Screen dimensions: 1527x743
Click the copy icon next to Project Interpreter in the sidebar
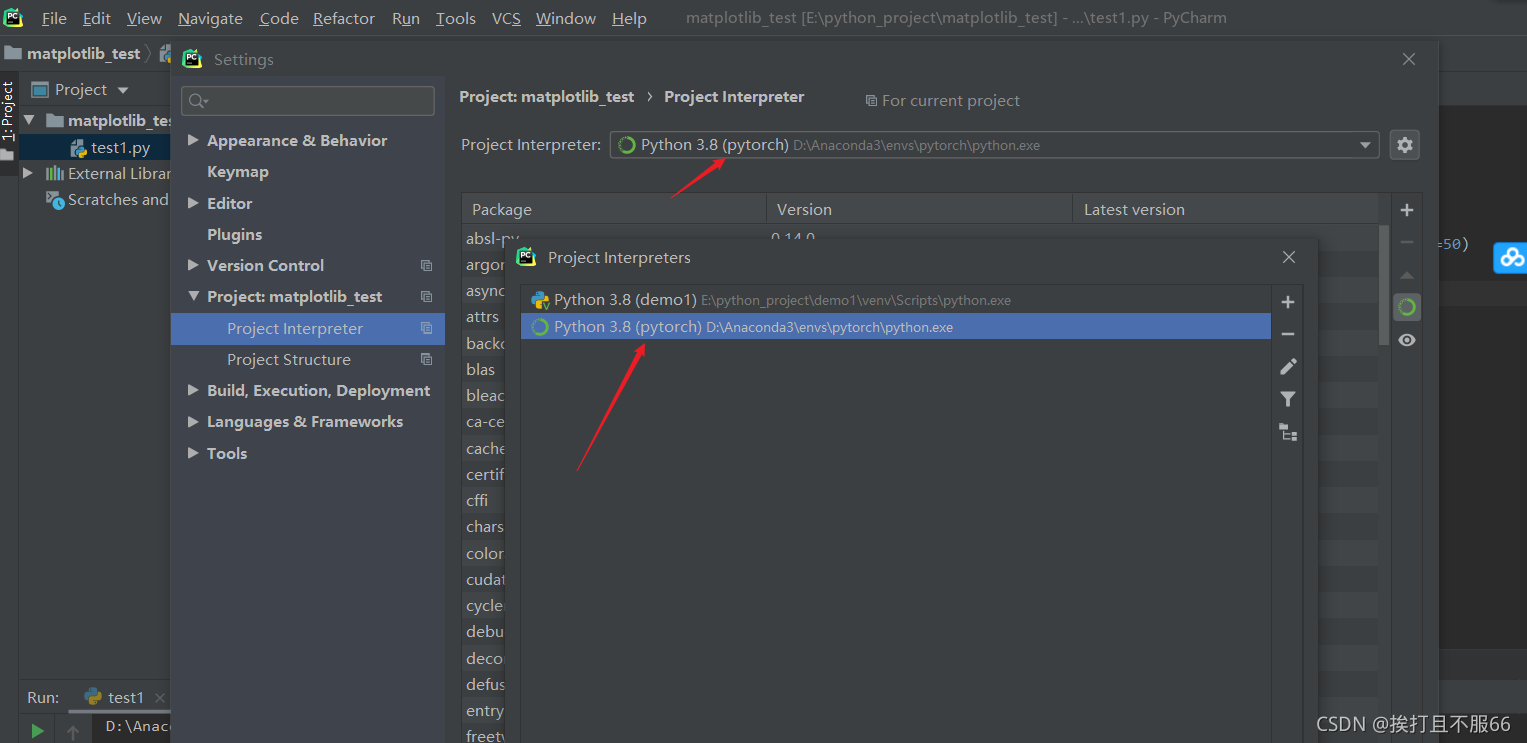point(427,328)
